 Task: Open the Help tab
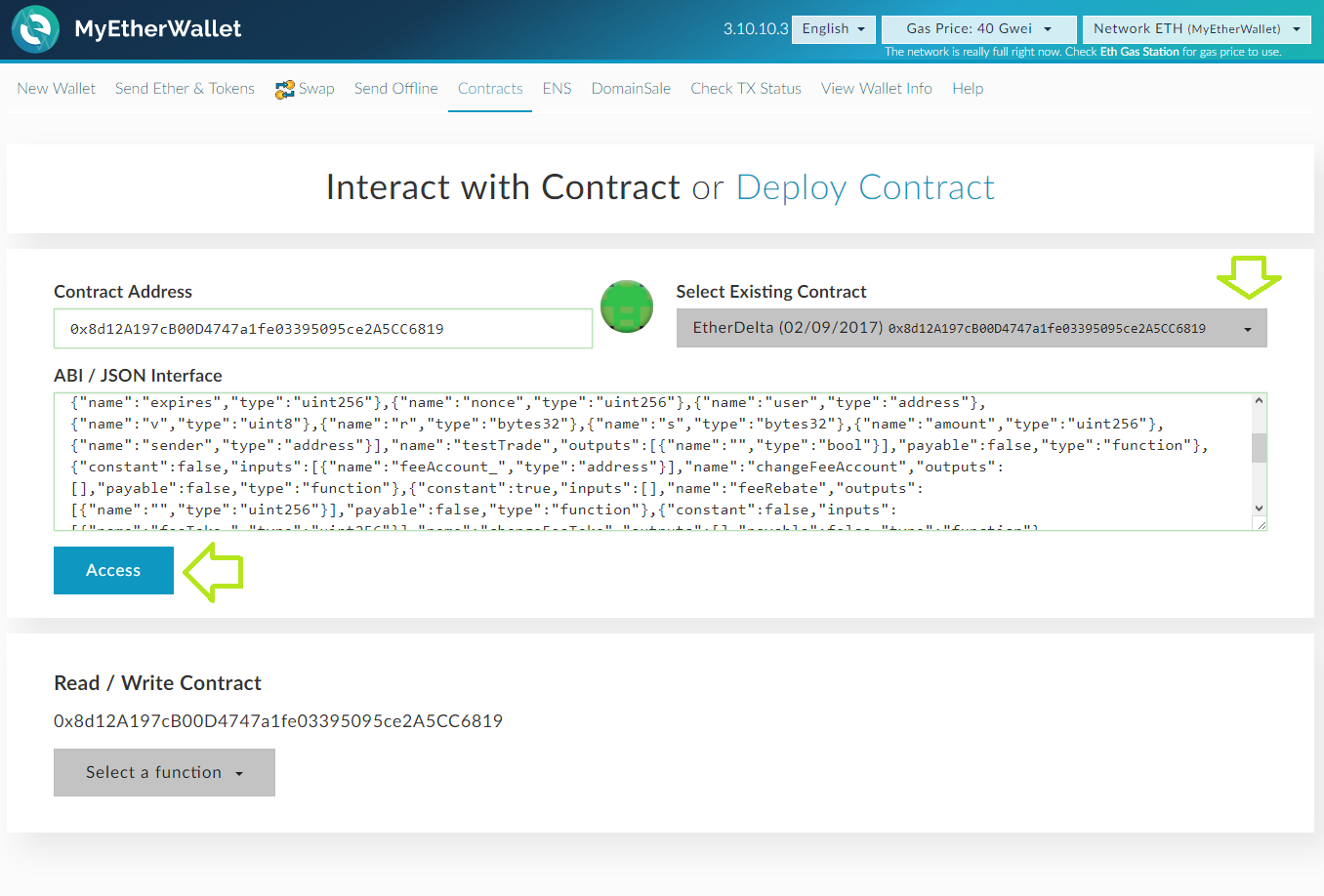pos(968,89)
